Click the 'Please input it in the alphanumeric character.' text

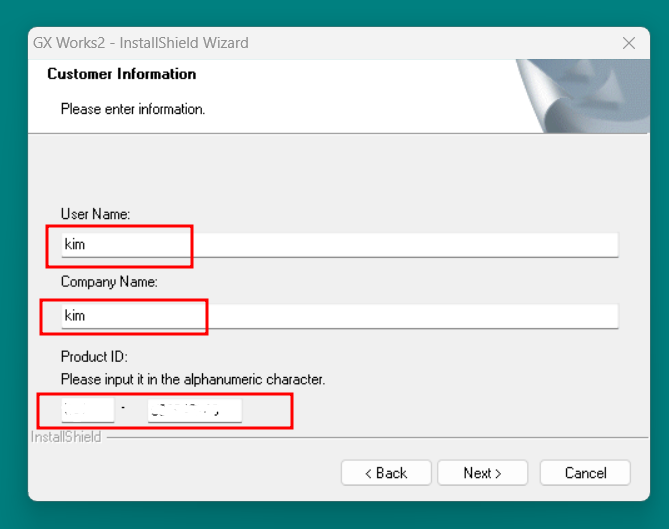[x=193, y=379]
